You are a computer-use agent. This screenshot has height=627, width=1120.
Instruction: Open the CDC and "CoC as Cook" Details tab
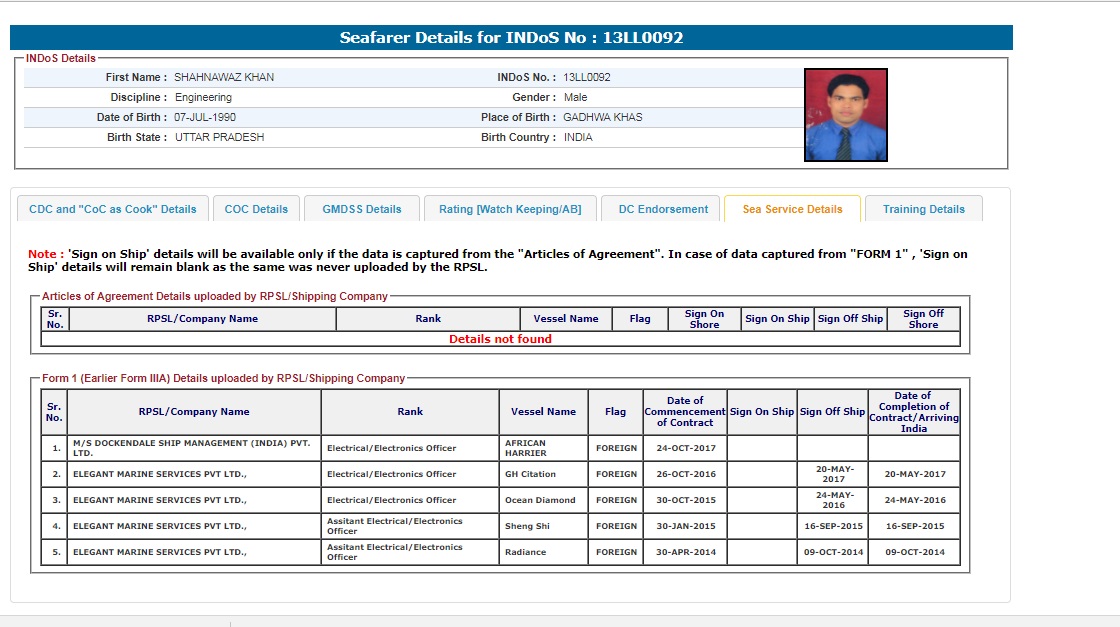tap(113, 209)
